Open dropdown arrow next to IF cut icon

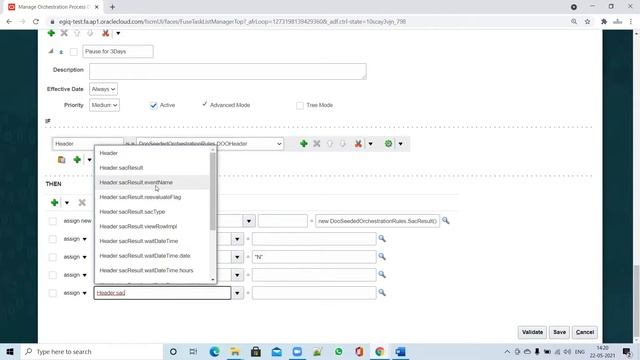[371, 144]
